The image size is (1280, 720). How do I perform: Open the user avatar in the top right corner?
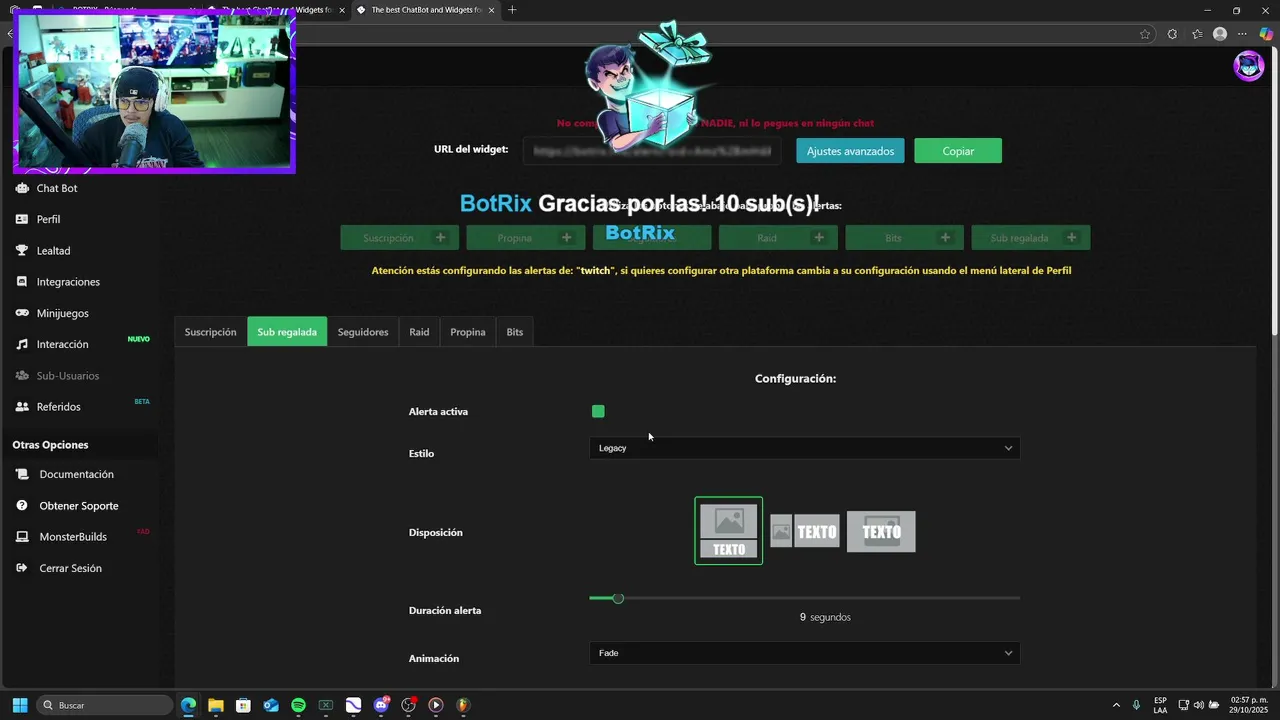[x=1248, y=66]
